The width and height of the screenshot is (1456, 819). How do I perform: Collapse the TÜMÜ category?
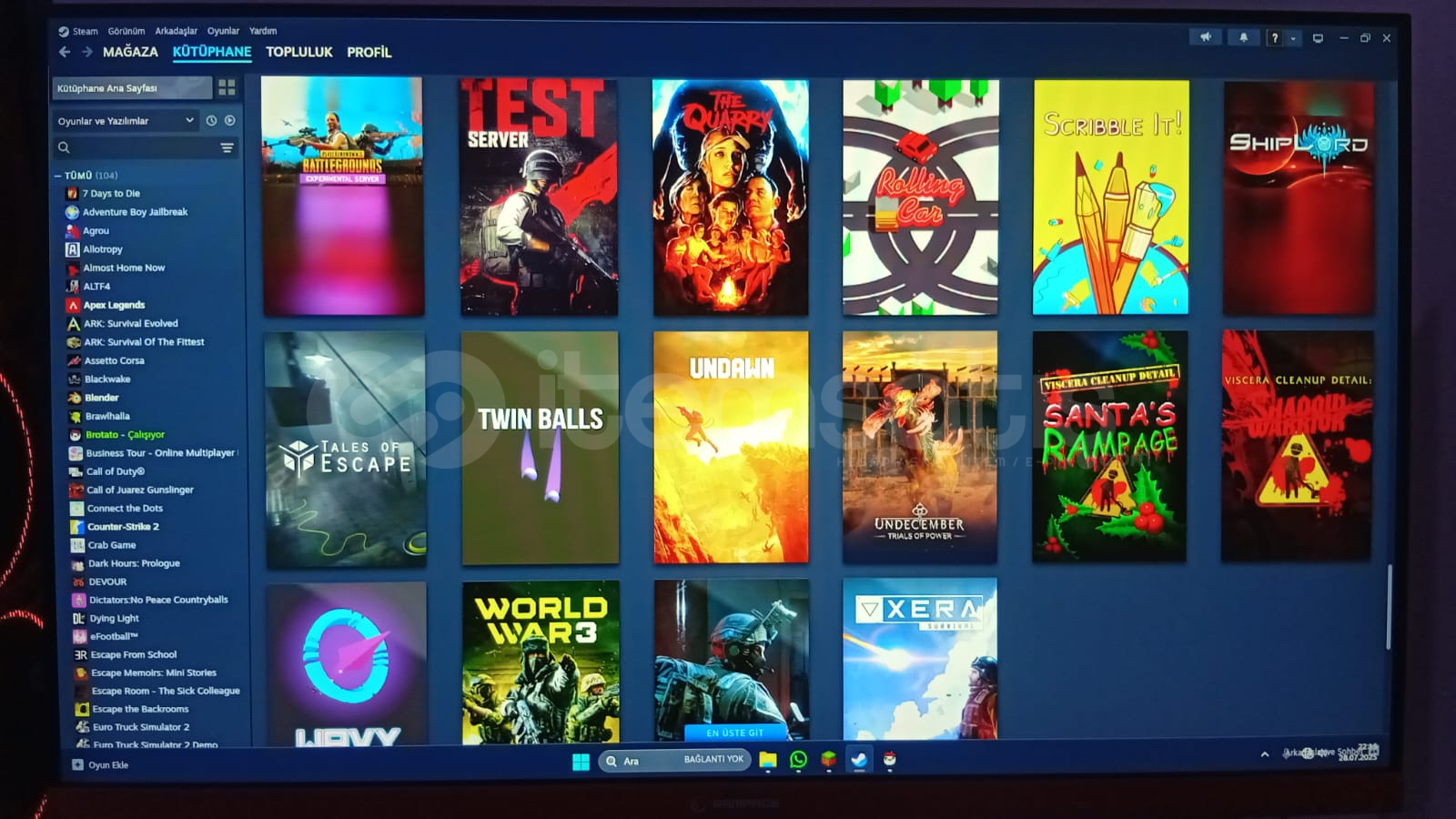(58, 176)
